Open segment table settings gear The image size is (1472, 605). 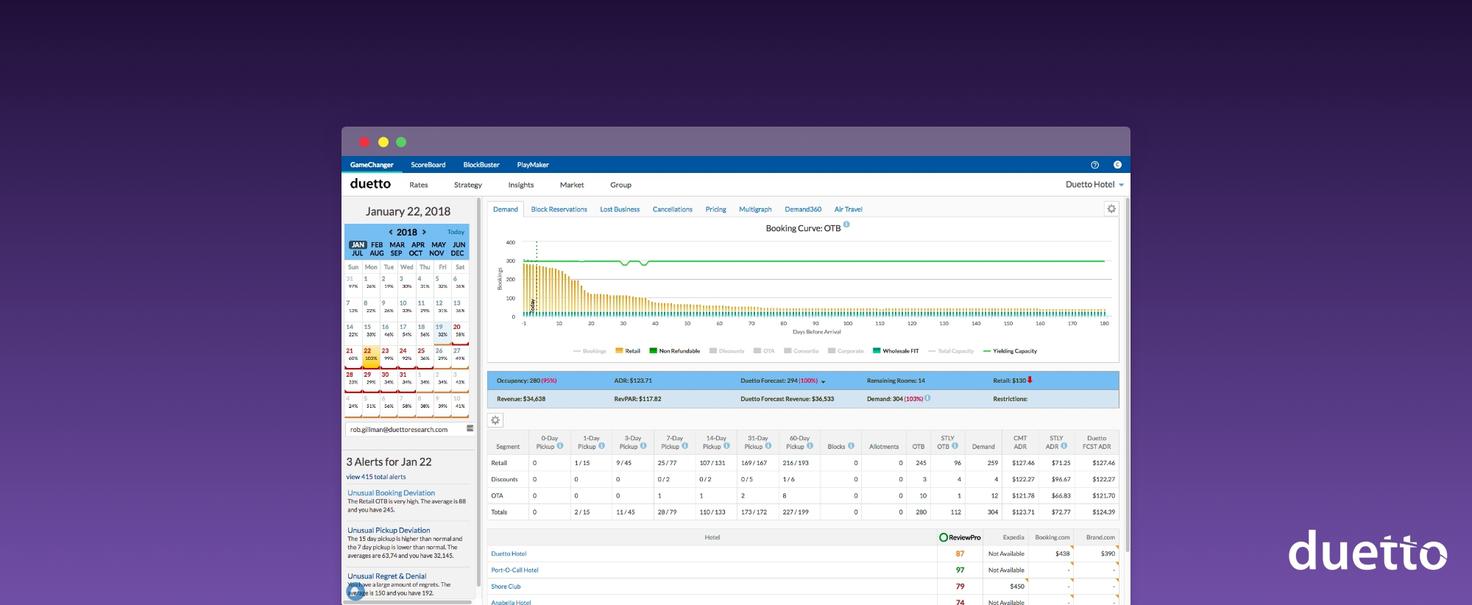tap(495, 420)
